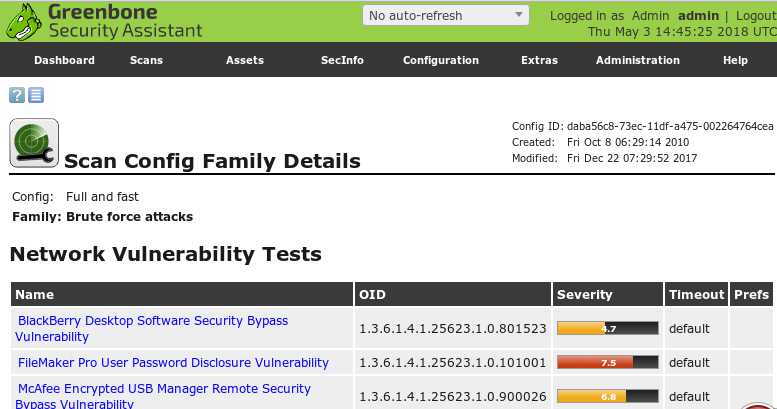Open the scan configs list icon
This screenshot has width=777, height=409.
coord(36,95)
